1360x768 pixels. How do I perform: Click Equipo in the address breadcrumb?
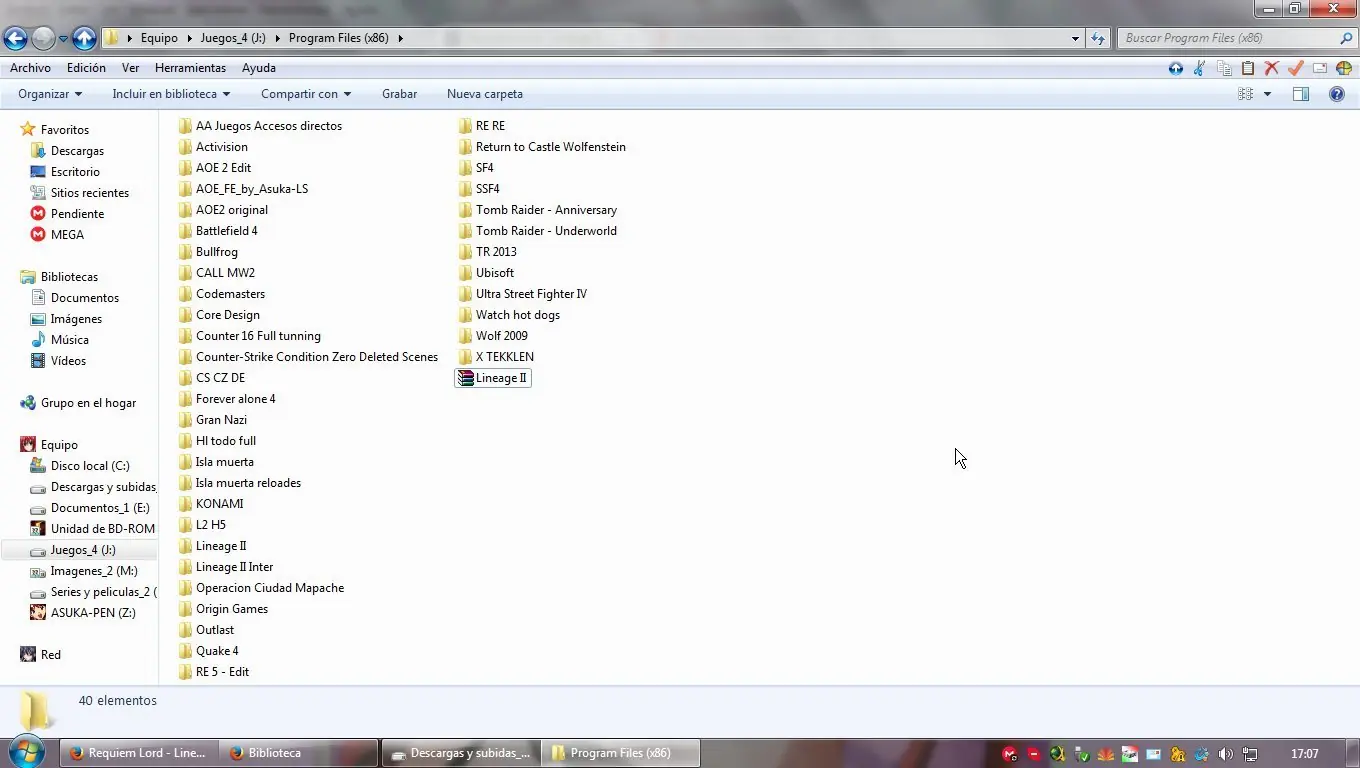[x=159, y=38]
